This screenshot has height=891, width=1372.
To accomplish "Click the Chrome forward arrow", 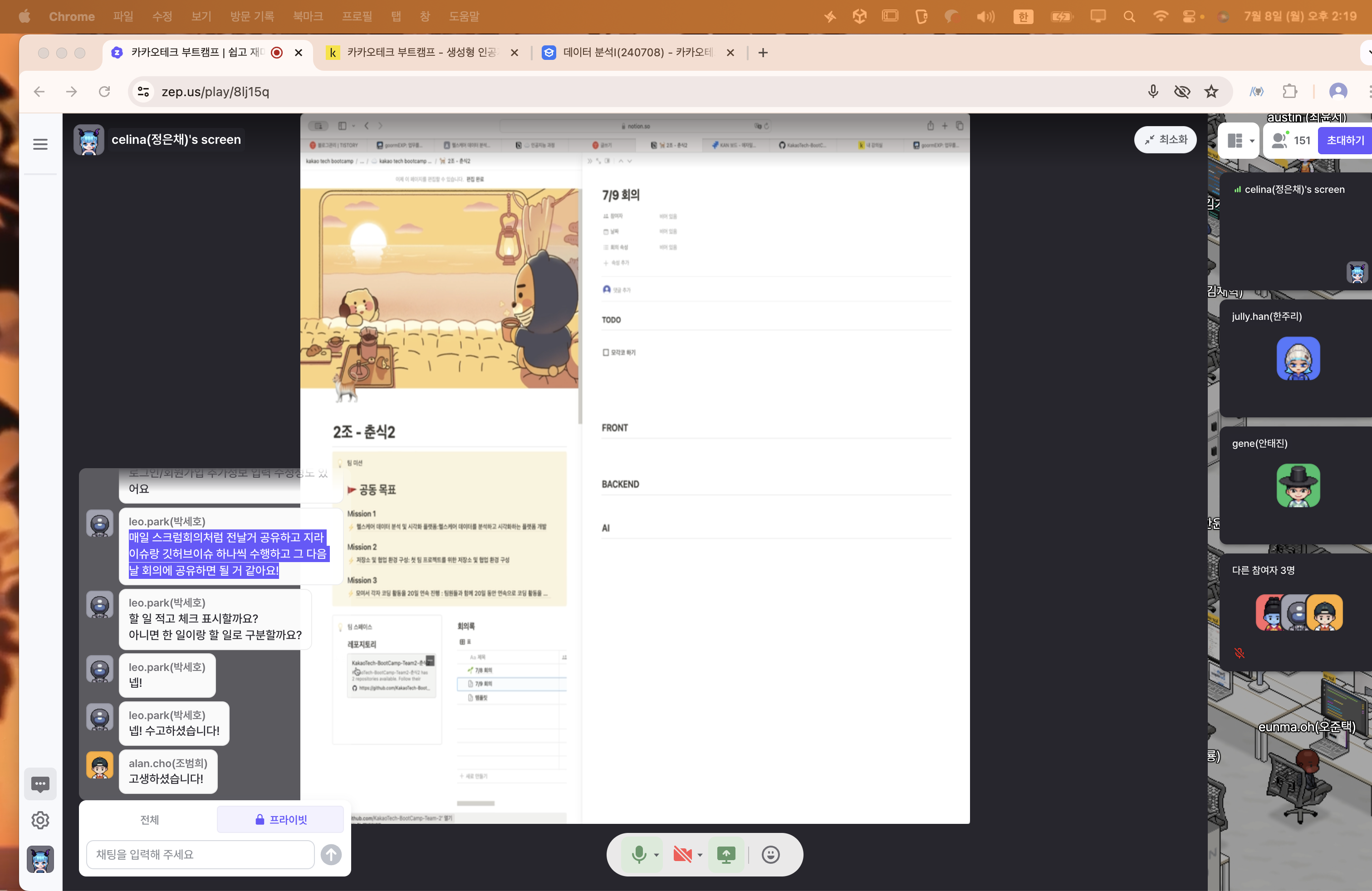I will click(x=72, y=92).
